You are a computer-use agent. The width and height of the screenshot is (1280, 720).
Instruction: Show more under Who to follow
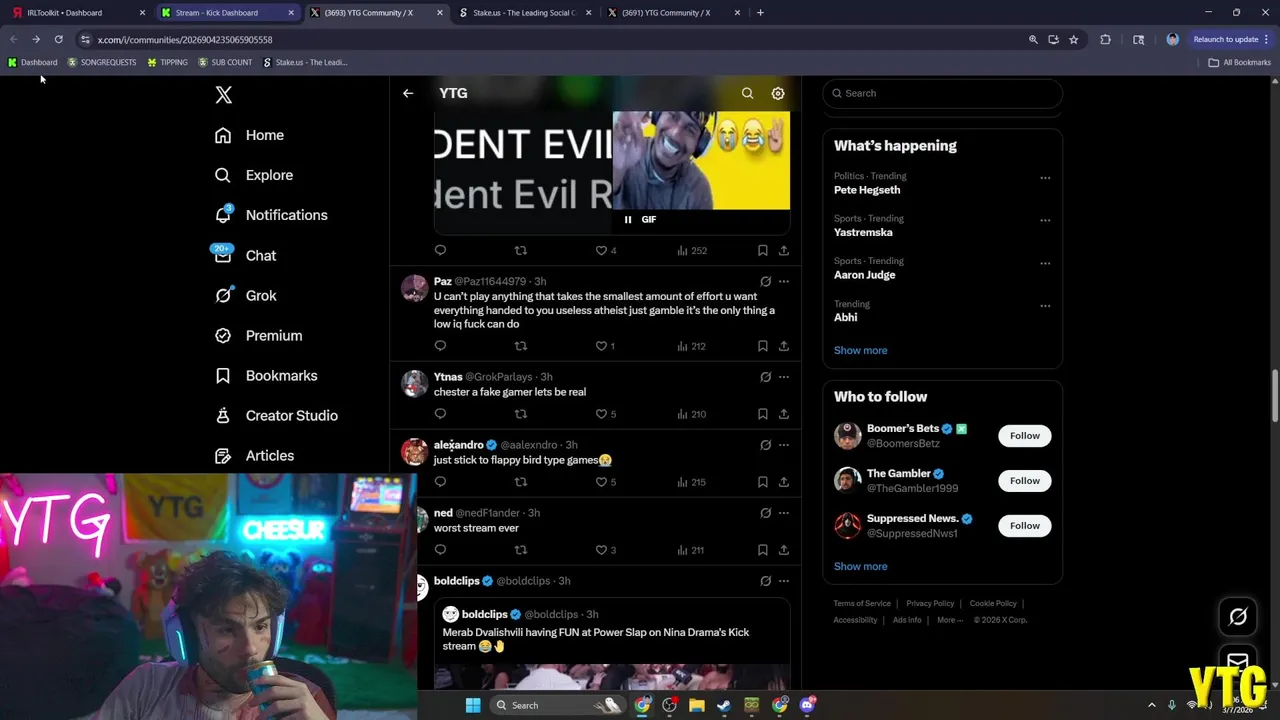point(860,567)
